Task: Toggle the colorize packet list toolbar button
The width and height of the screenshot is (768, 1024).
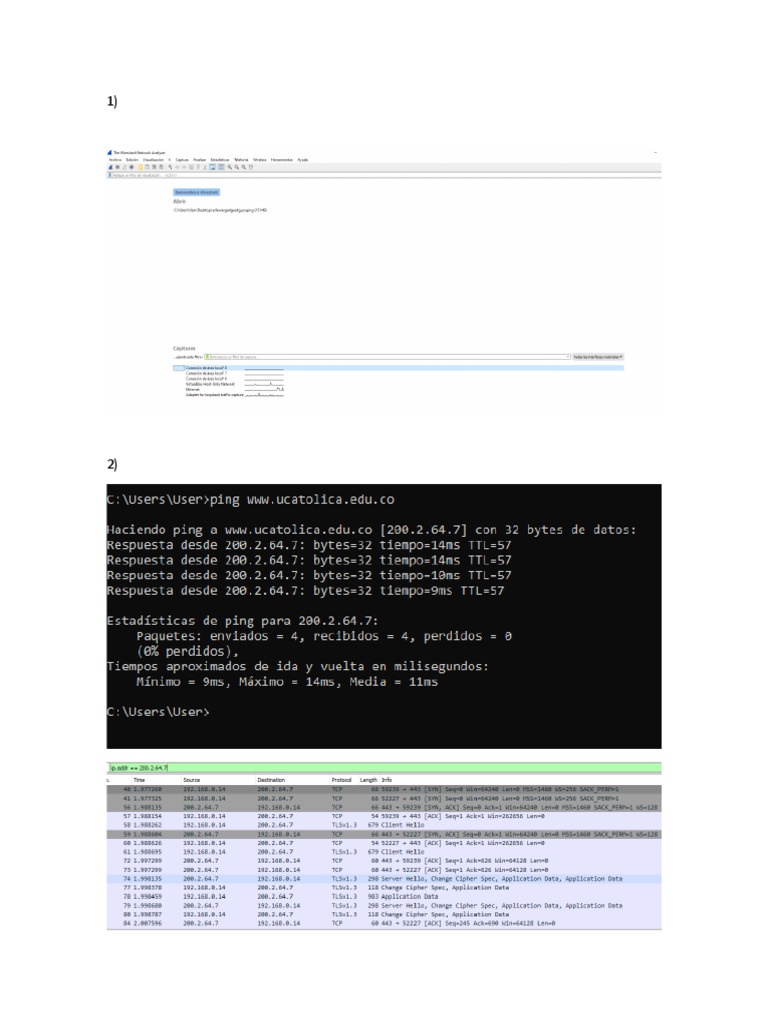Action: (x=221, y=167)
